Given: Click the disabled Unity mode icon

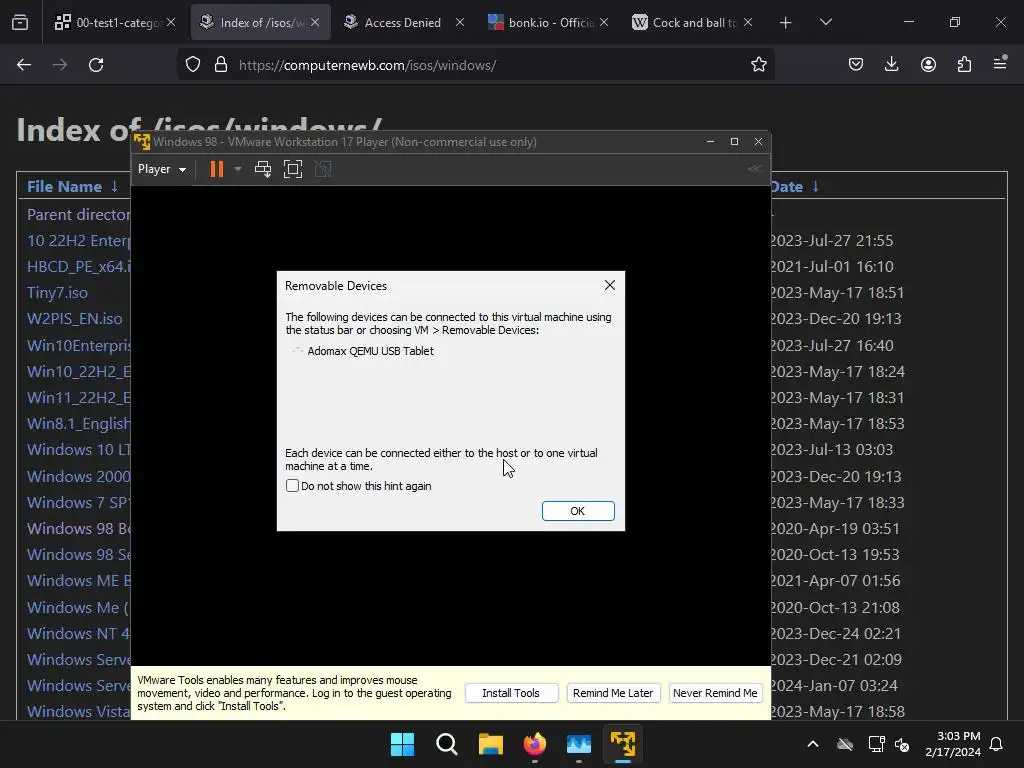Looking at the screenshot, I should (x=323, y=169).
